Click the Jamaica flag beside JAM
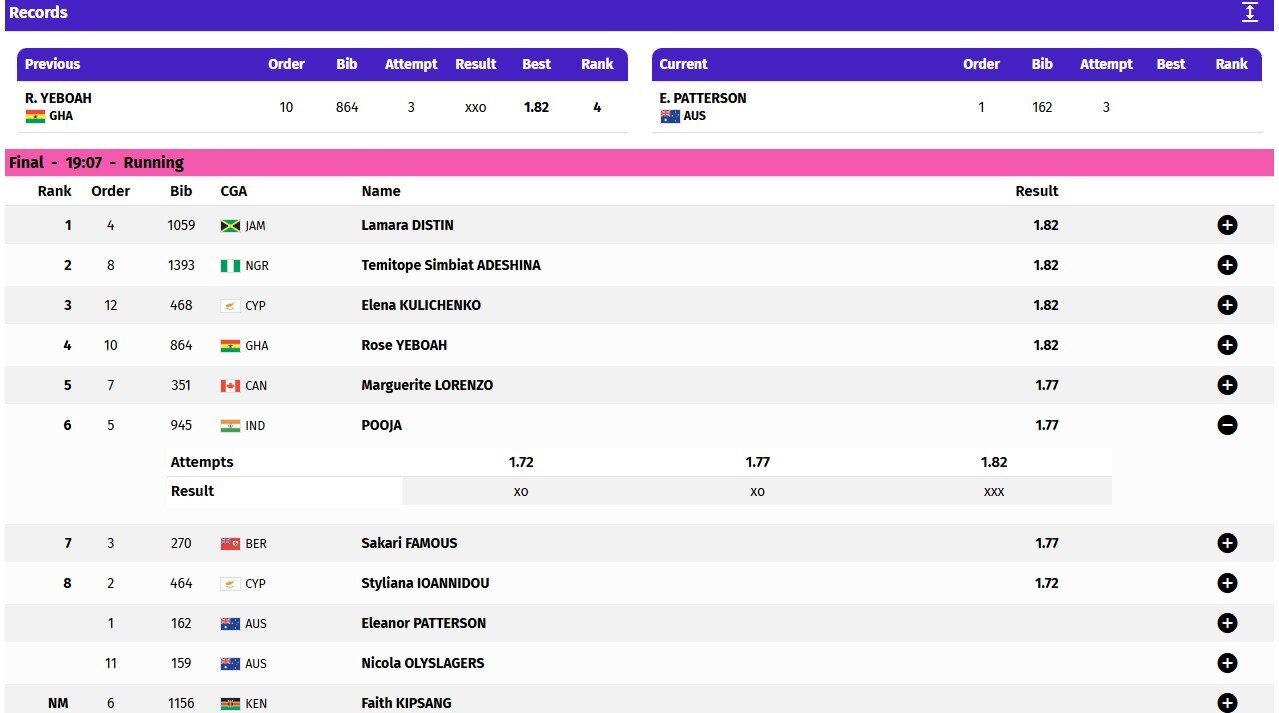The height and width of the screenshot is (713, 1279). click(x=230, y=226)
